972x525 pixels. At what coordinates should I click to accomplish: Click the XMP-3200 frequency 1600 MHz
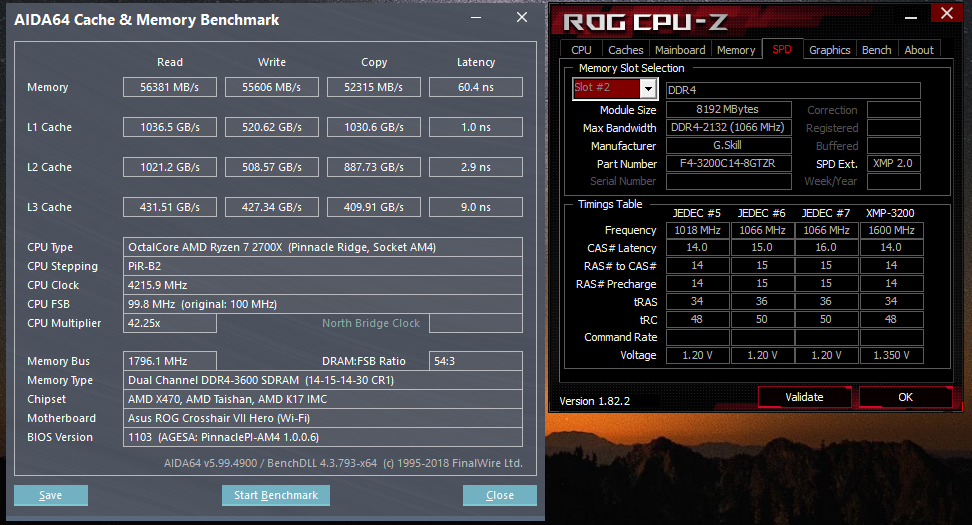tap(891, 231)
